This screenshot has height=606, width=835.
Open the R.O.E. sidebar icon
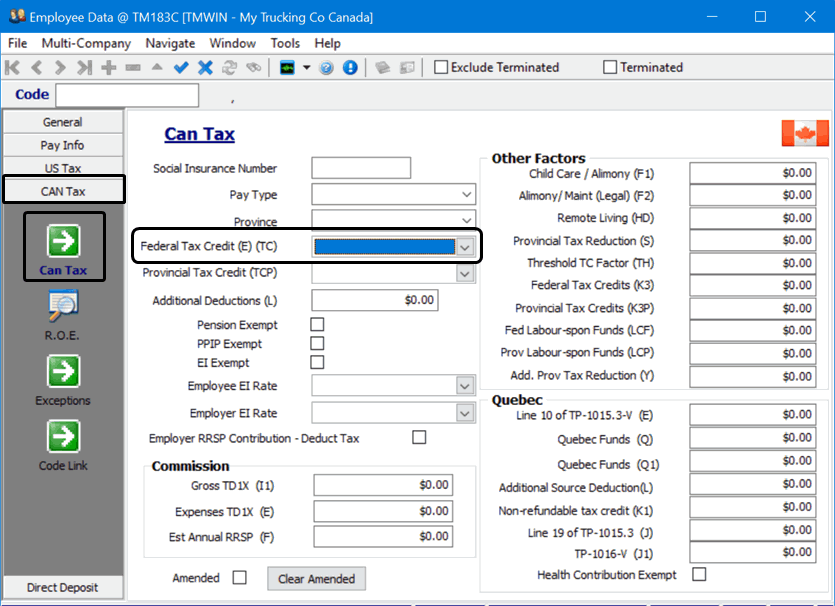tap(62, 306)
